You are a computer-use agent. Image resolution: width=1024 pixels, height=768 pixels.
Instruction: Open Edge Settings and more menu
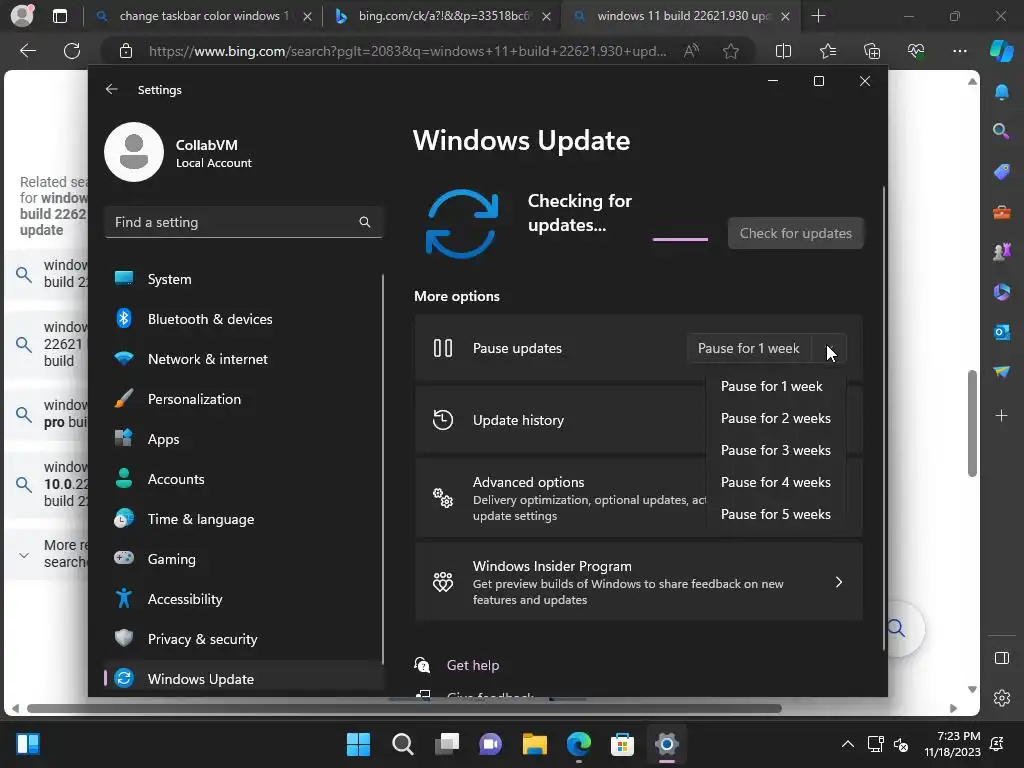point(959,51)
